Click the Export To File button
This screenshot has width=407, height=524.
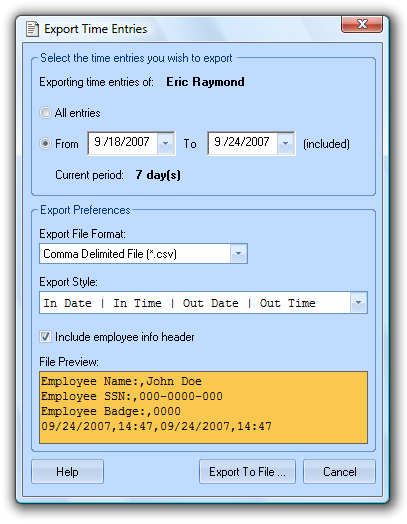[247, 472]
